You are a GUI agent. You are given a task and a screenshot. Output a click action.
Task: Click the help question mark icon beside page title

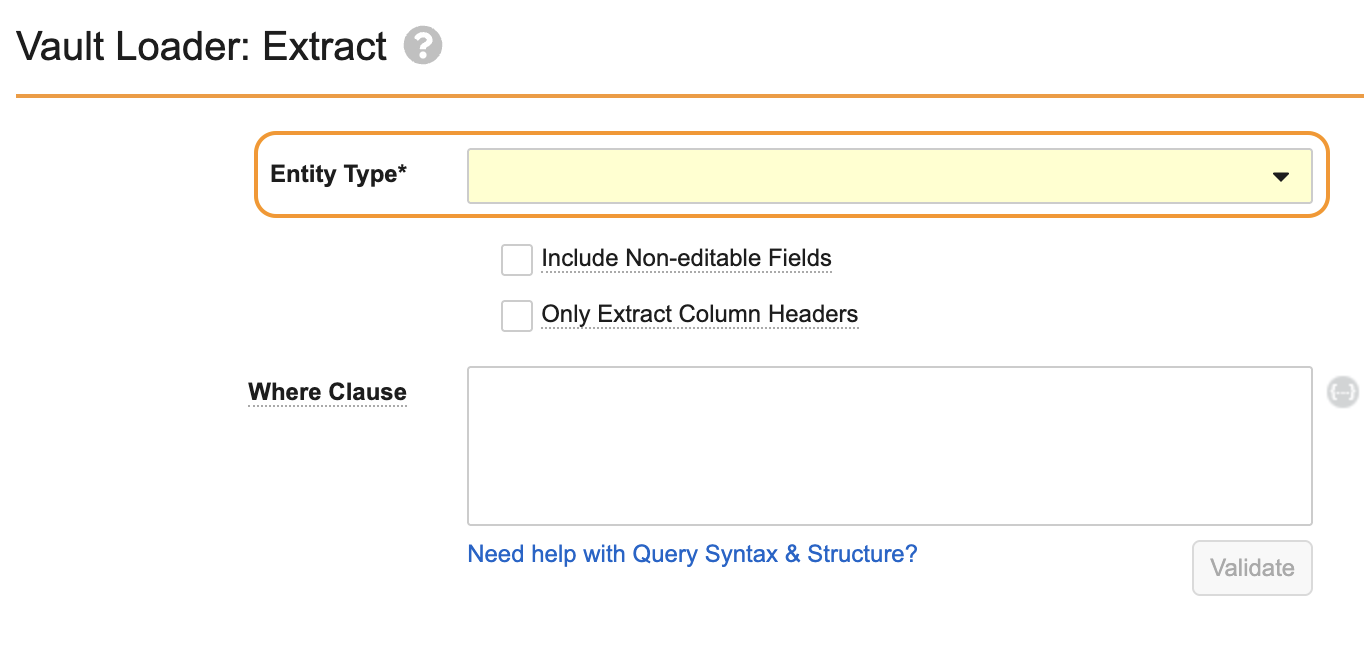click(x=423, y=46)
